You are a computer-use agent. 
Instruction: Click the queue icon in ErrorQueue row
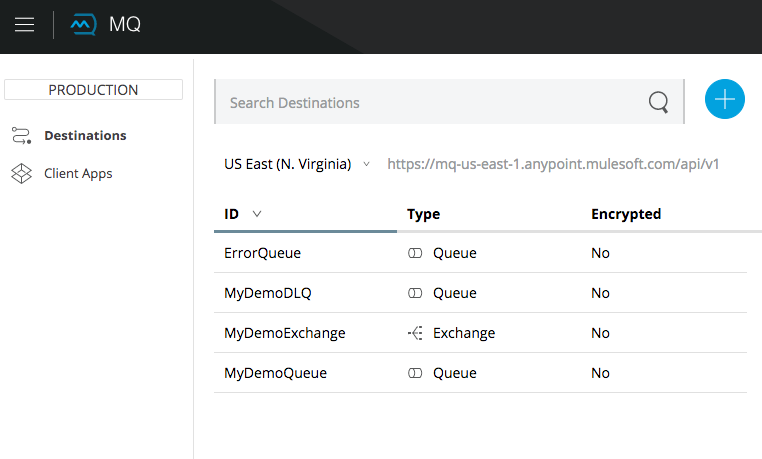415,253
